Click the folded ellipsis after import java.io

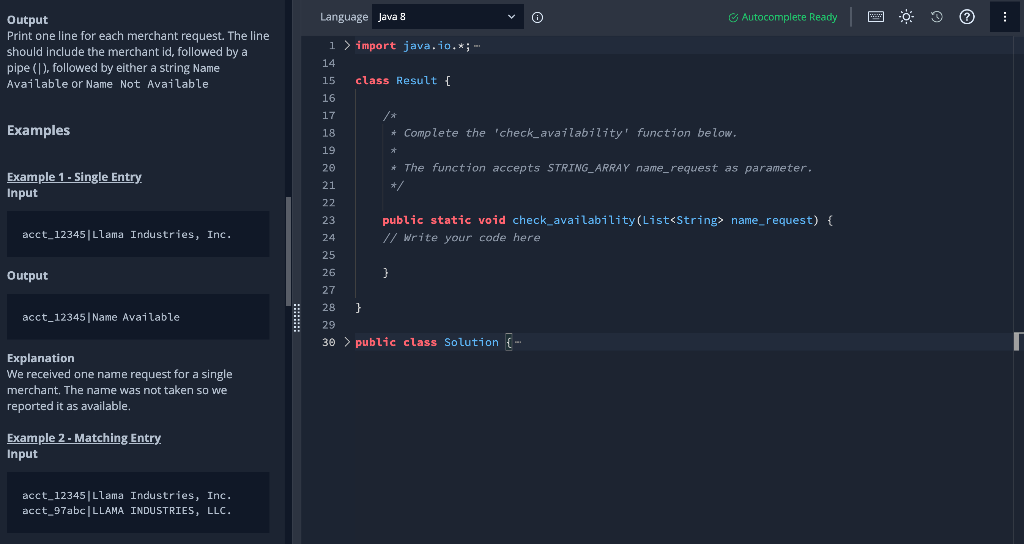coord(477,46)
